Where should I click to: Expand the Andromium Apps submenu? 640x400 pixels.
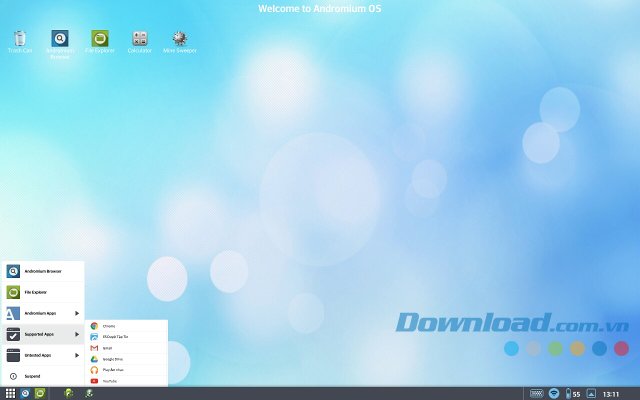point(42,314)
